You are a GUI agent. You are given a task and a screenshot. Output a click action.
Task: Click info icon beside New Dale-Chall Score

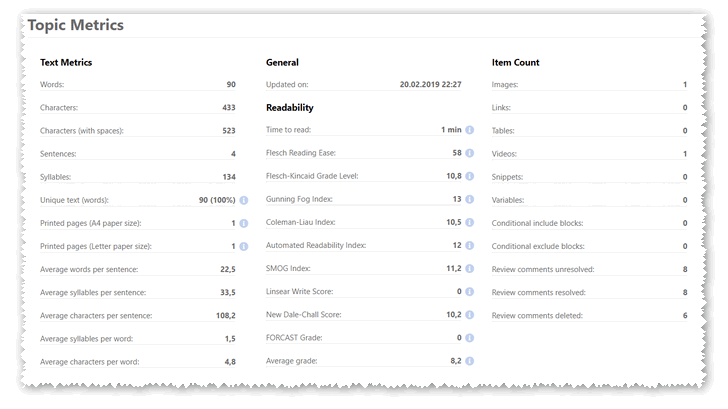click(470, 315)
